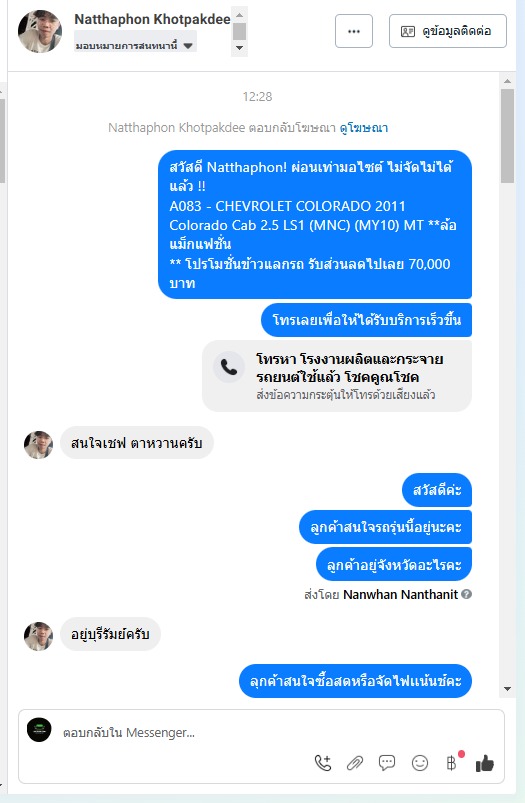The height and width of the screenshot is (803, 525).
Task: Click customer avatar beside อยู่บุรีรัมย์ครับ message
Action: [38, 636]
